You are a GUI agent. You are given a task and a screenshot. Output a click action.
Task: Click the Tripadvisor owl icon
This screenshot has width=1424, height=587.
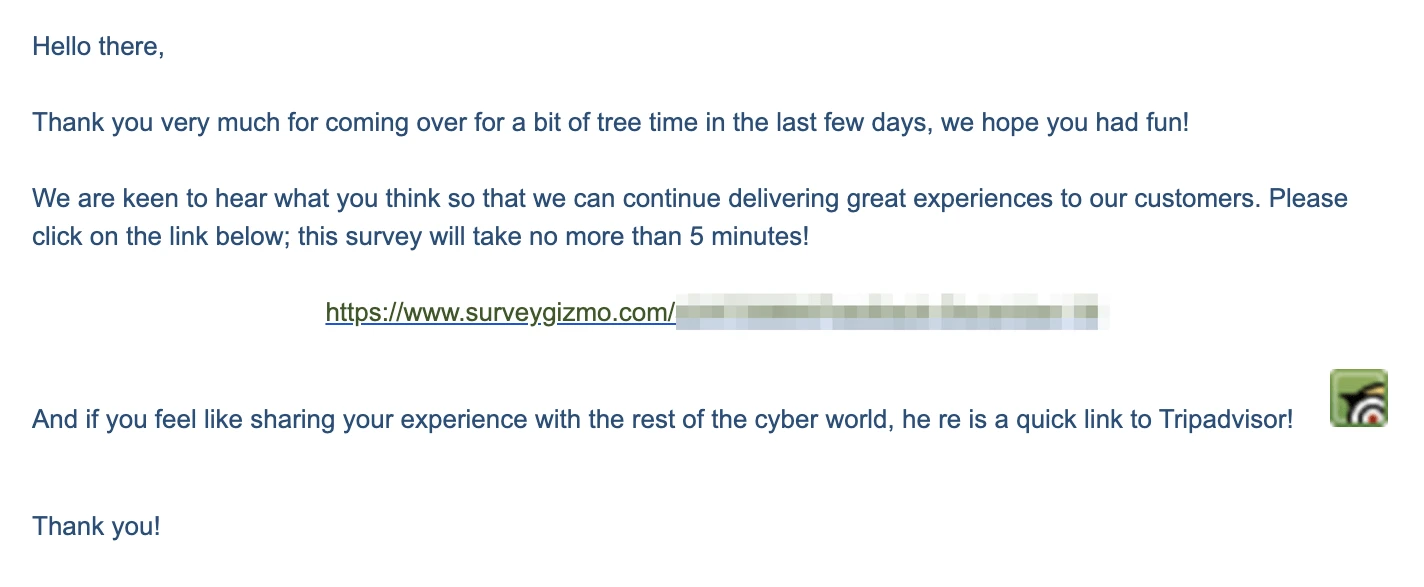point(1358,398)
